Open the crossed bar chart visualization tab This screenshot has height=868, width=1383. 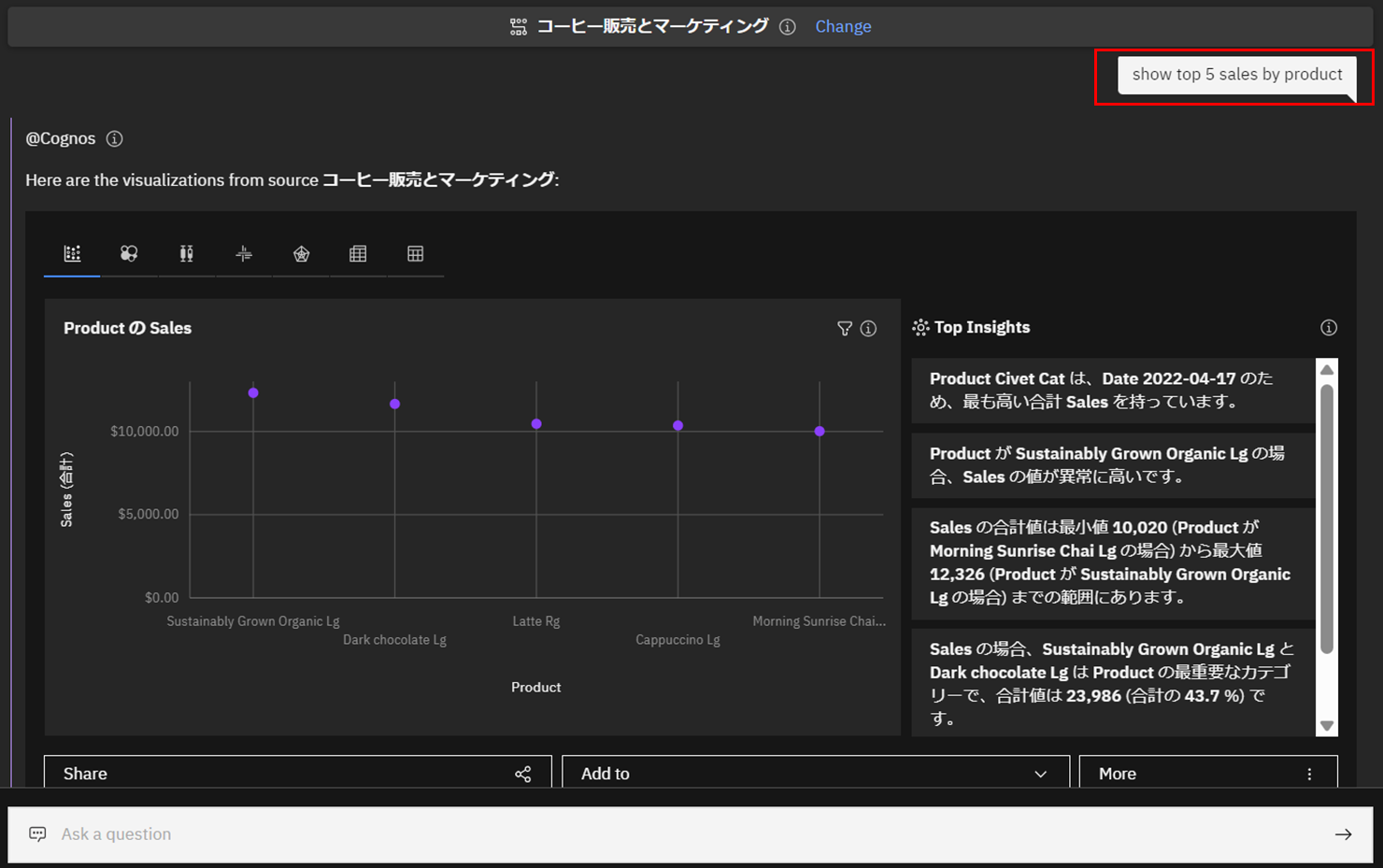click(x=244, y=253)
